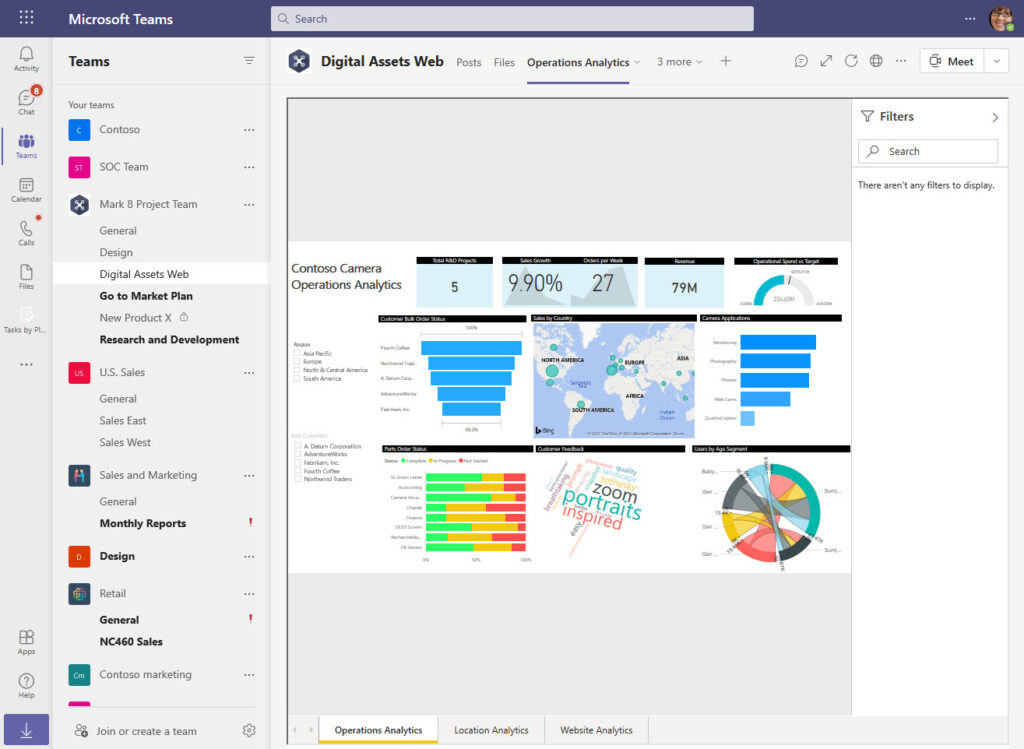The width and height of the screenshot is (1024, 749).
Task: Switch to the Location Analytics report page
Action: pos(491,731)
